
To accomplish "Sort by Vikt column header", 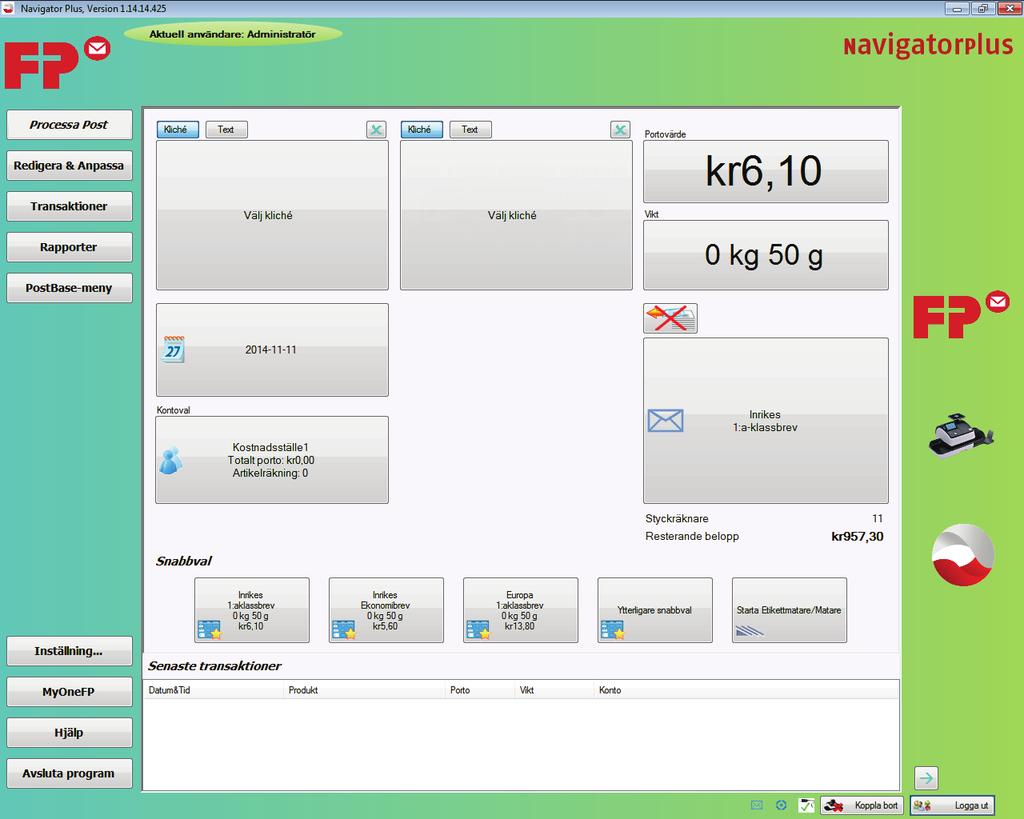I will (x=526, y=690).
